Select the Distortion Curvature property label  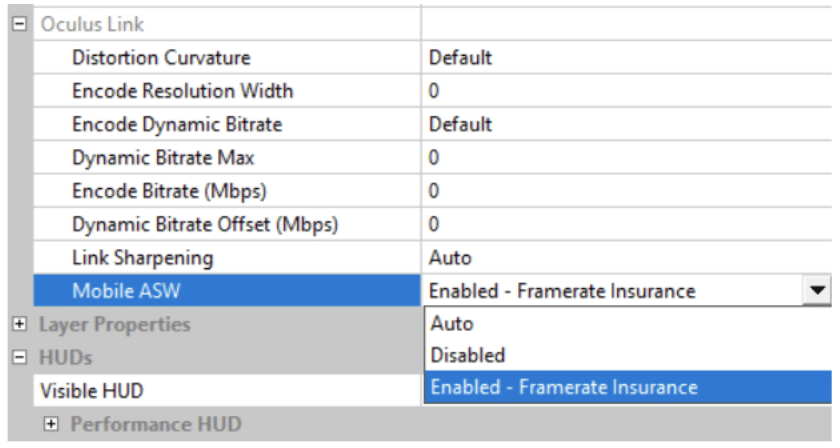[x=161, y=58]
